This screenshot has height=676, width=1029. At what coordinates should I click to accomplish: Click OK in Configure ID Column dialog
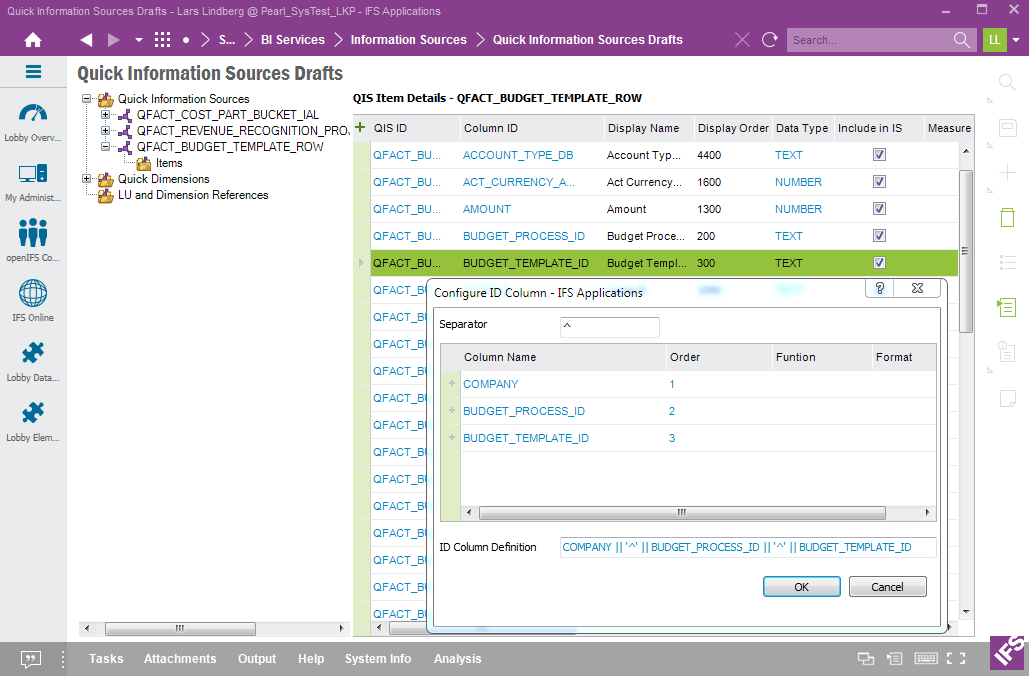coord(801,587)
